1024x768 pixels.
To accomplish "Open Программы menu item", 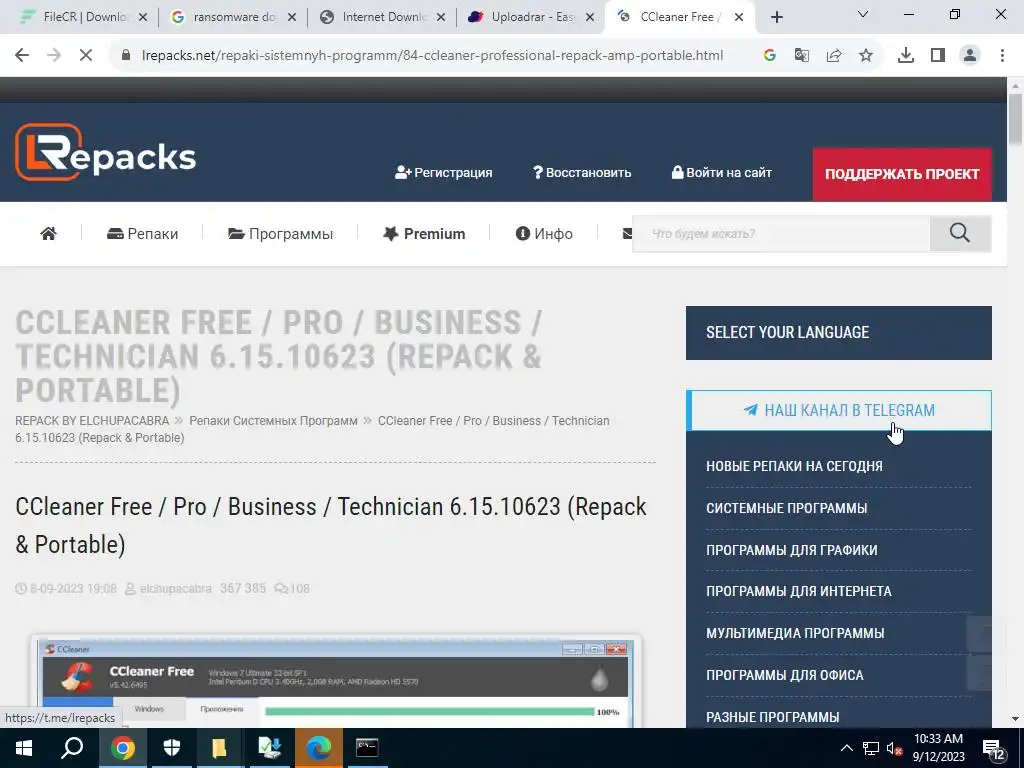I will [280, 234].
